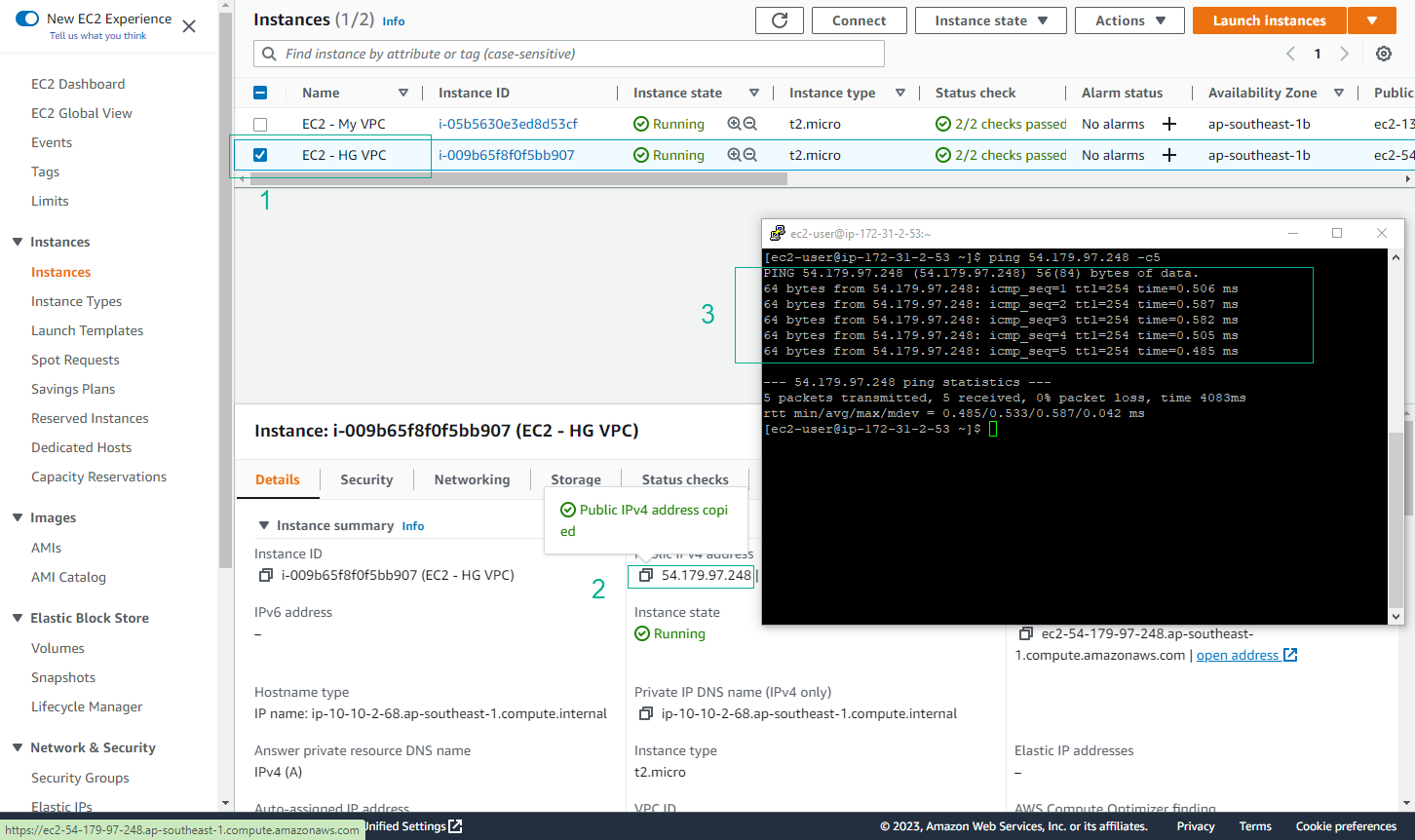This screenshot has width=1415, height=840.
Task: Toggle the select-all instances header checkbox
Action: tap(260, 93)
